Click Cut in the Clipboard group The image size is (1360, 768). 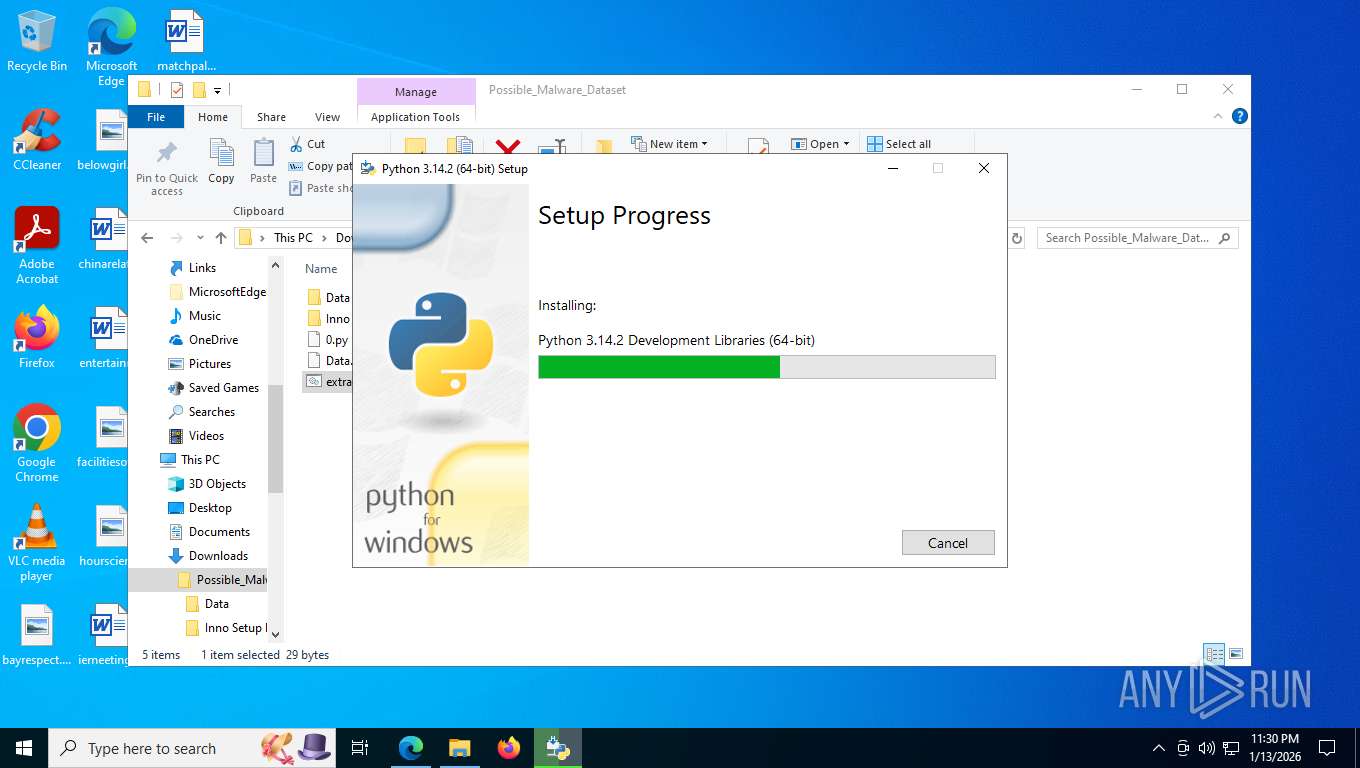click(x=308, y=144)
